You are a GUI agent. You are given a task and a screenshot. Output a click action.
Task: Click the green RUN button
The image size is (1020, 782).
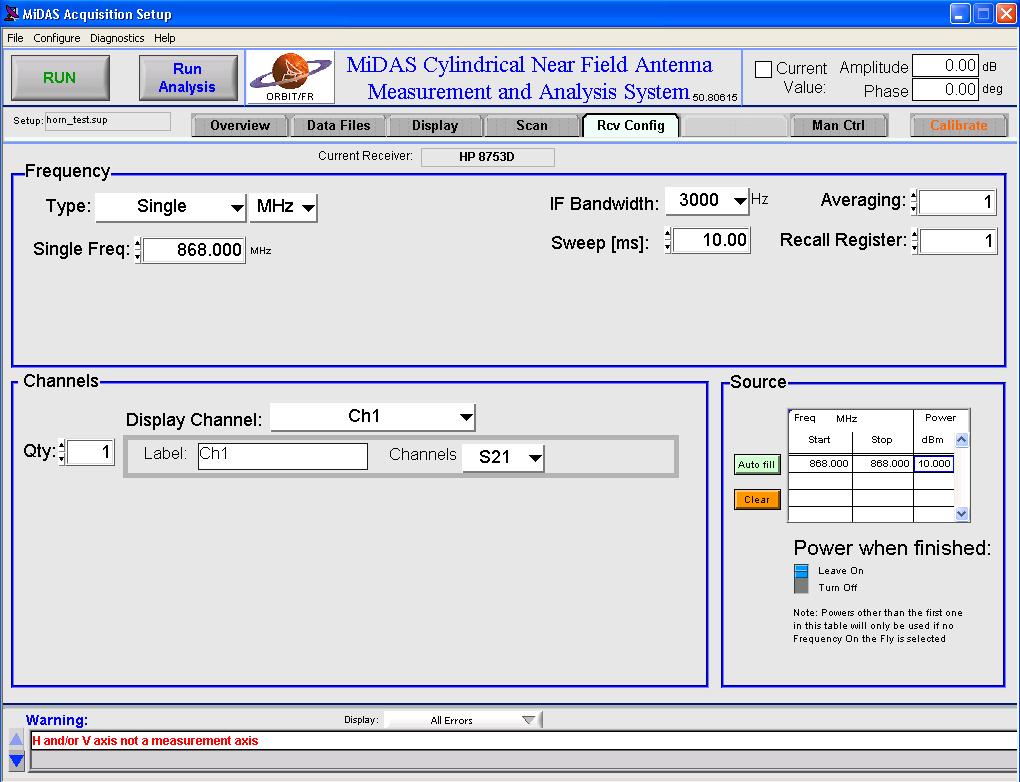click(x=60, y=77)
